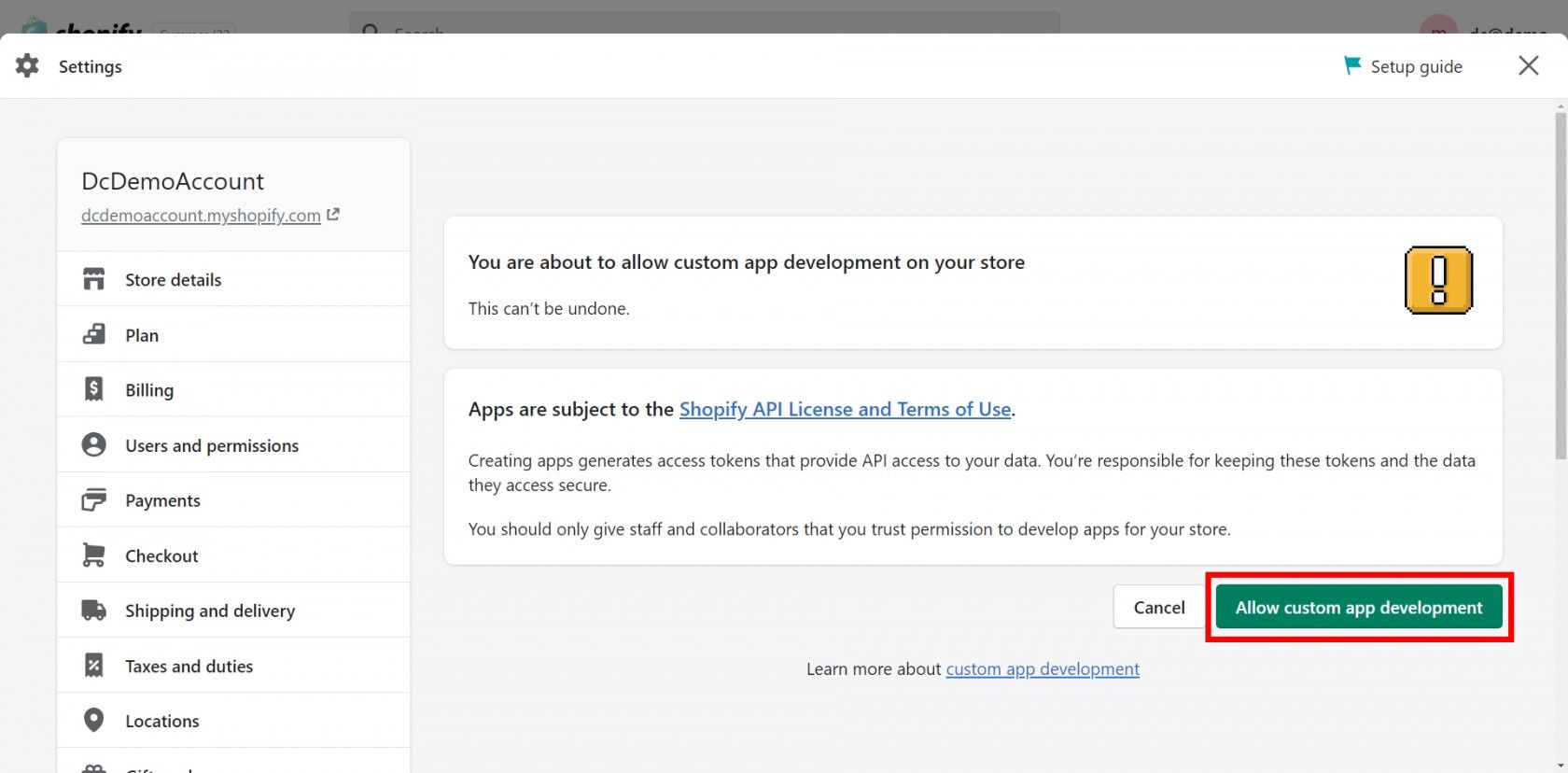This screenshot has height=773, width=1568.
Task: Close the Settings panel with X
Action: 1528,65
